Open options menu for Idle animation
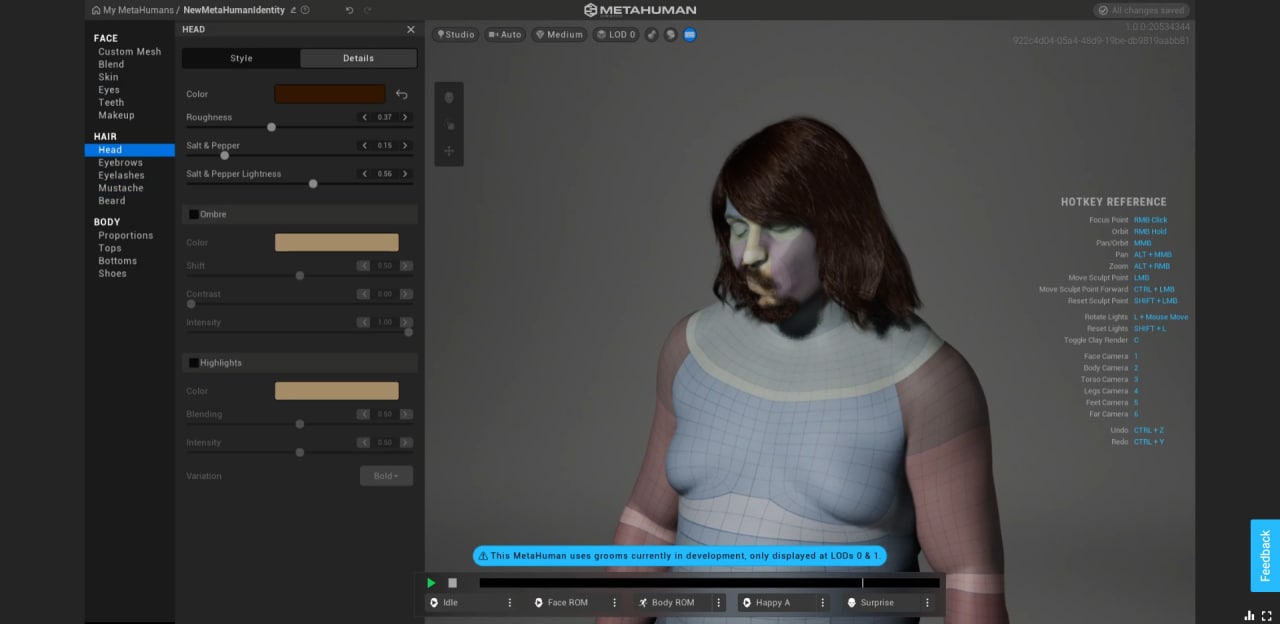 510,603
